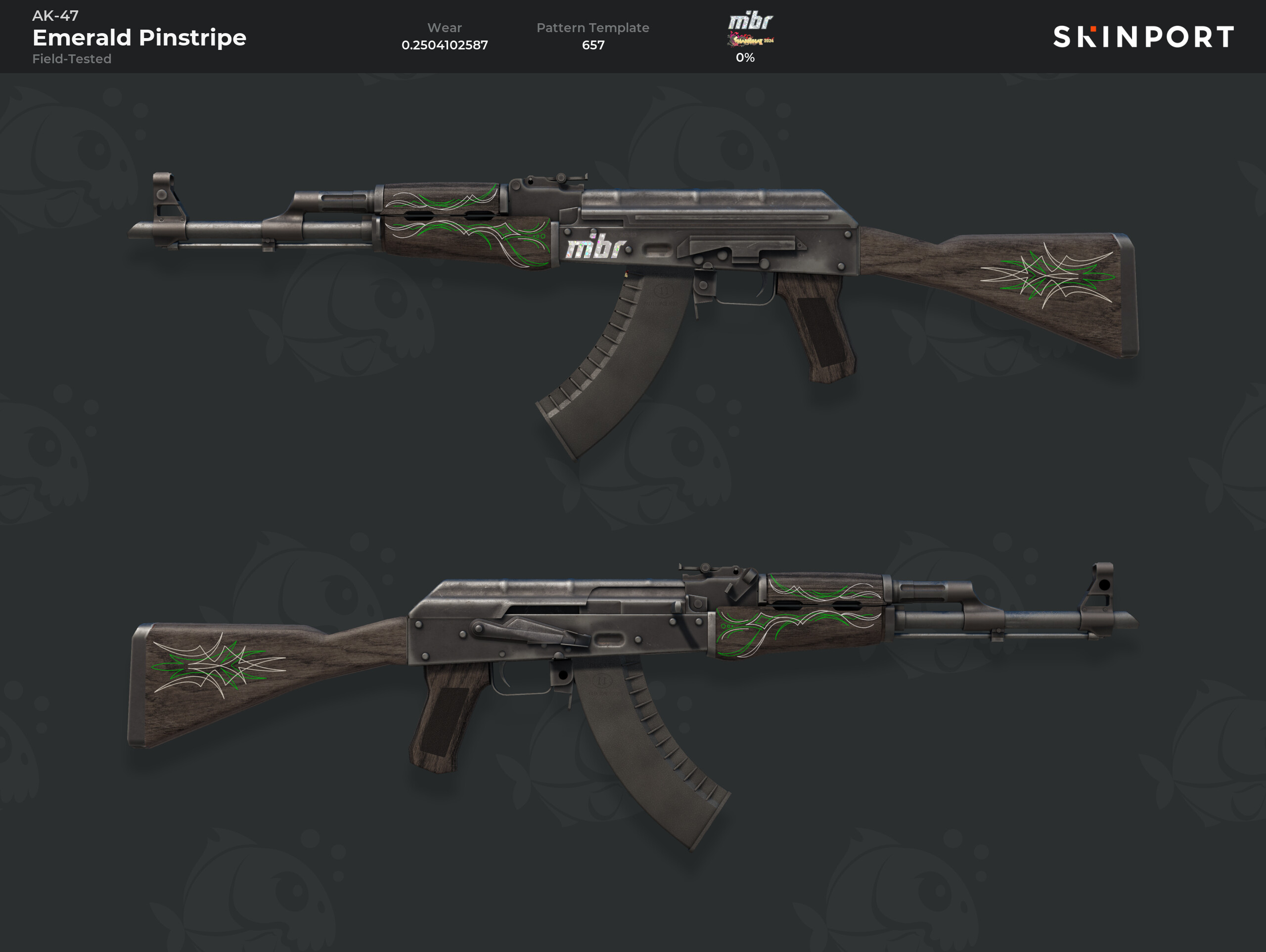Click the bottom rifle's stock pinstripe design
Image resolution: width=1266 pixels, height=952 pixels.
click(x=218, y=665)
